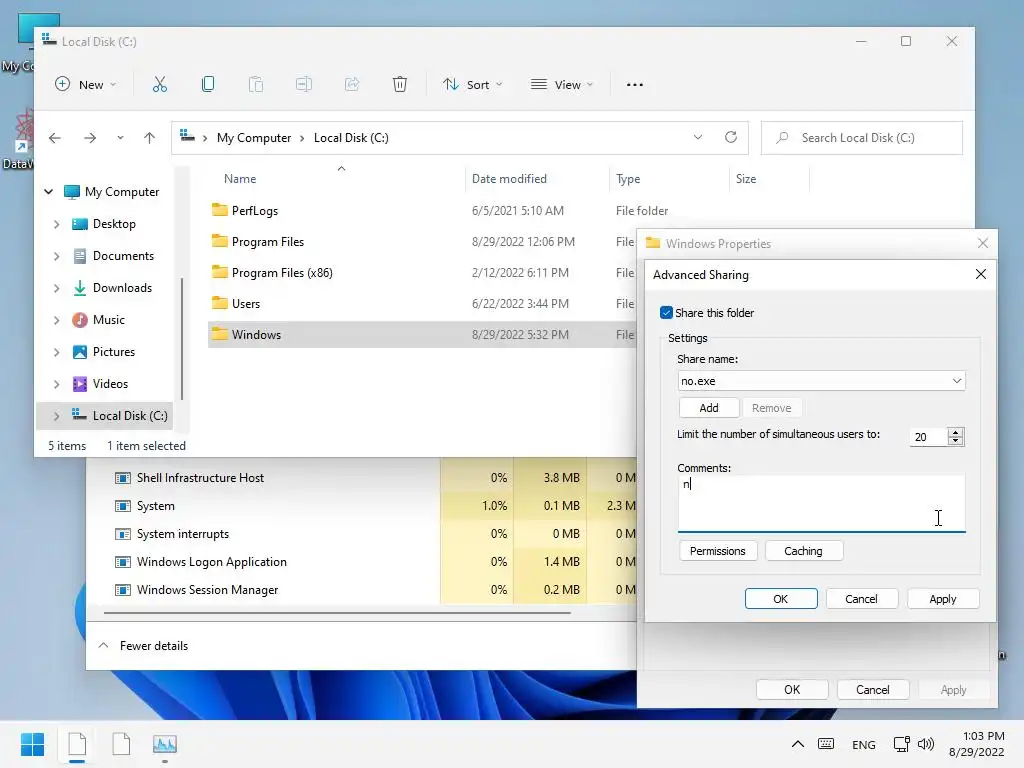Open Caching settings button

(803, 551)
